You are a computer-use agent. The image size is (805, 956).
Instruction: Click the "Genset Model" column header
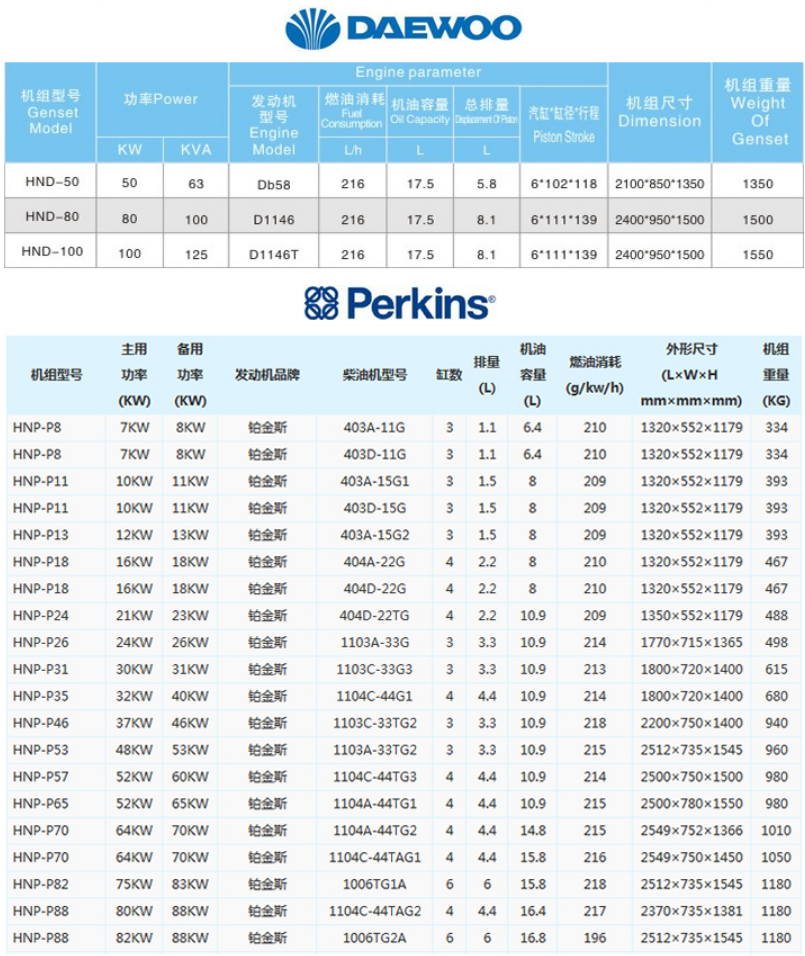point(51,112)
